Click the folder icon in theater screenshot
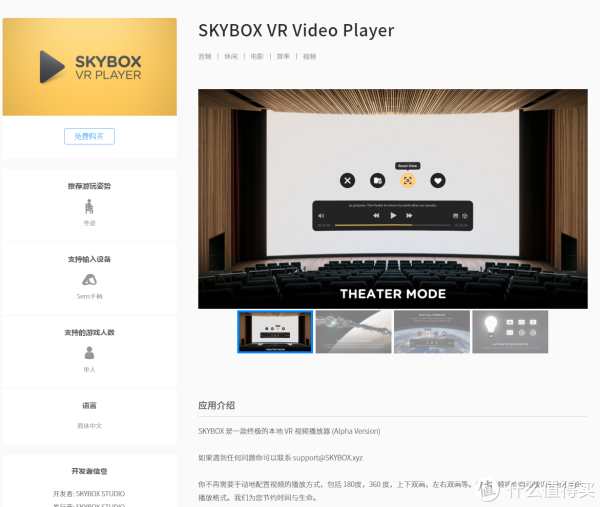Image resolution: width=600 pixels, height=507 pixels. 378,180
